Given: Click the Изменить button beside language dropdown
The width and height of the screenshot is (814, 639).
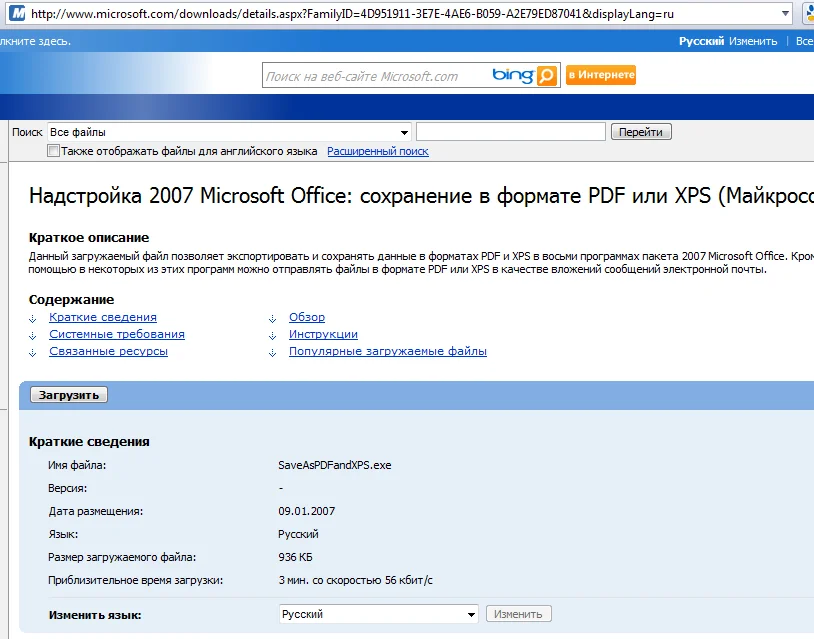Looking at the screenshot, I should [519, 614].
